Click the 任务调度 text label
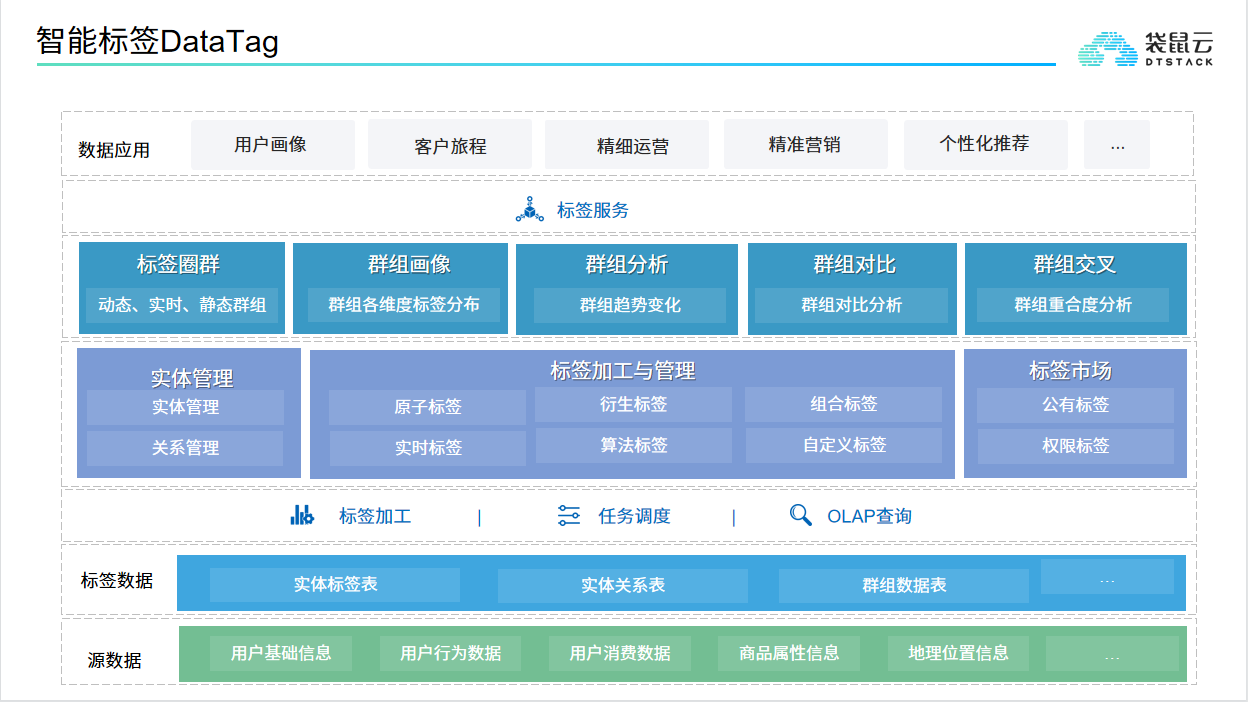 [x=634, y=516]
